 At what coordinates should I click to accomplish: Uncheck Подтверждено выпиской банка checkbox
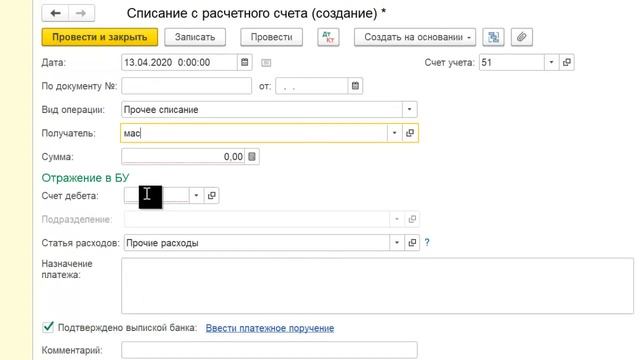48,327
